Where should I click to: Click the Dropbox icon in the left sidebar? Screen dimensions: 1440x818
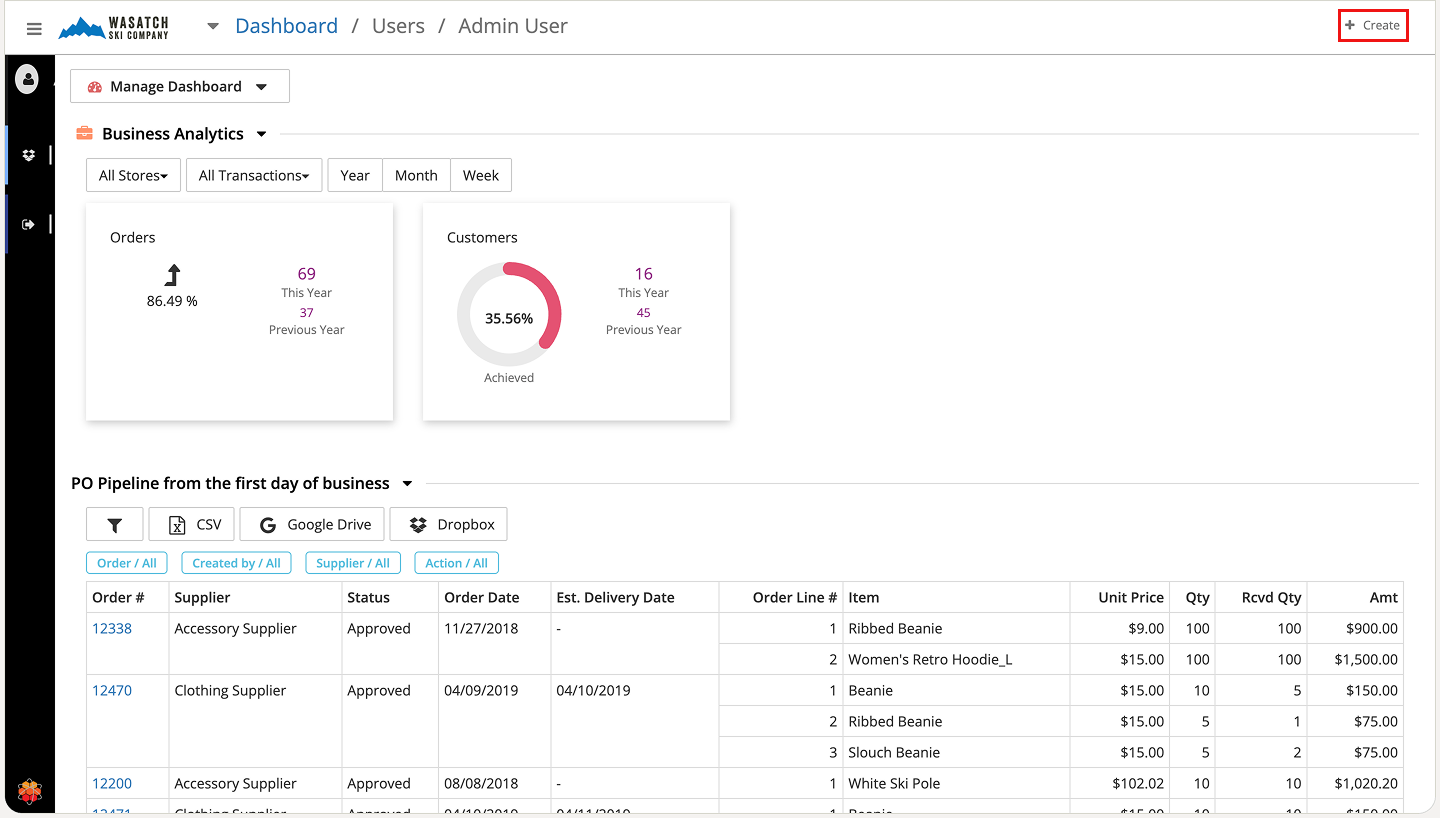coord(29,155)
